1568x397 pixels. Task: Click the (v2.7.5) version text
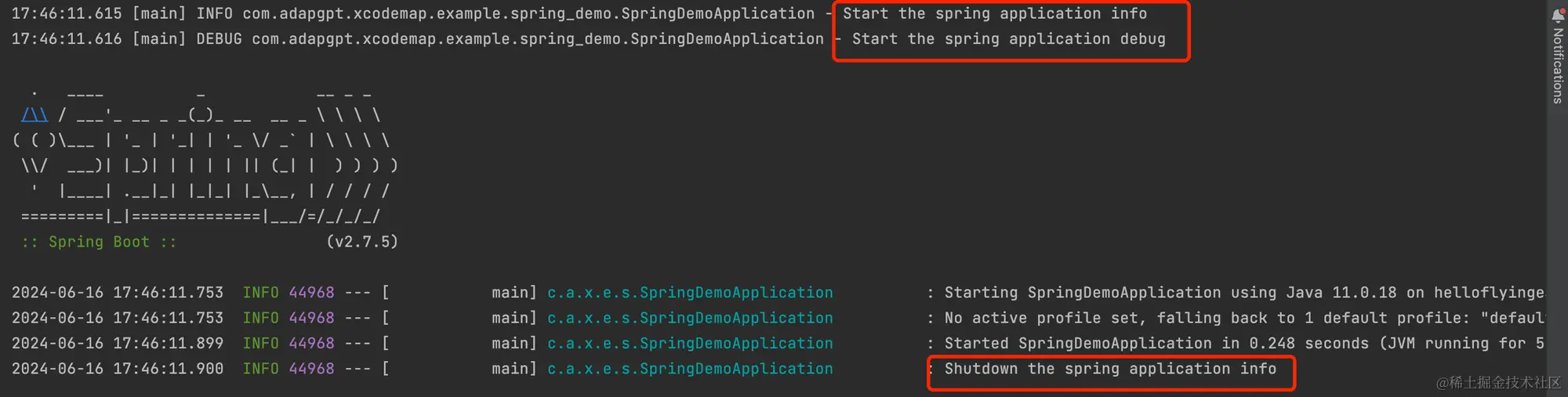click(362, 242)
